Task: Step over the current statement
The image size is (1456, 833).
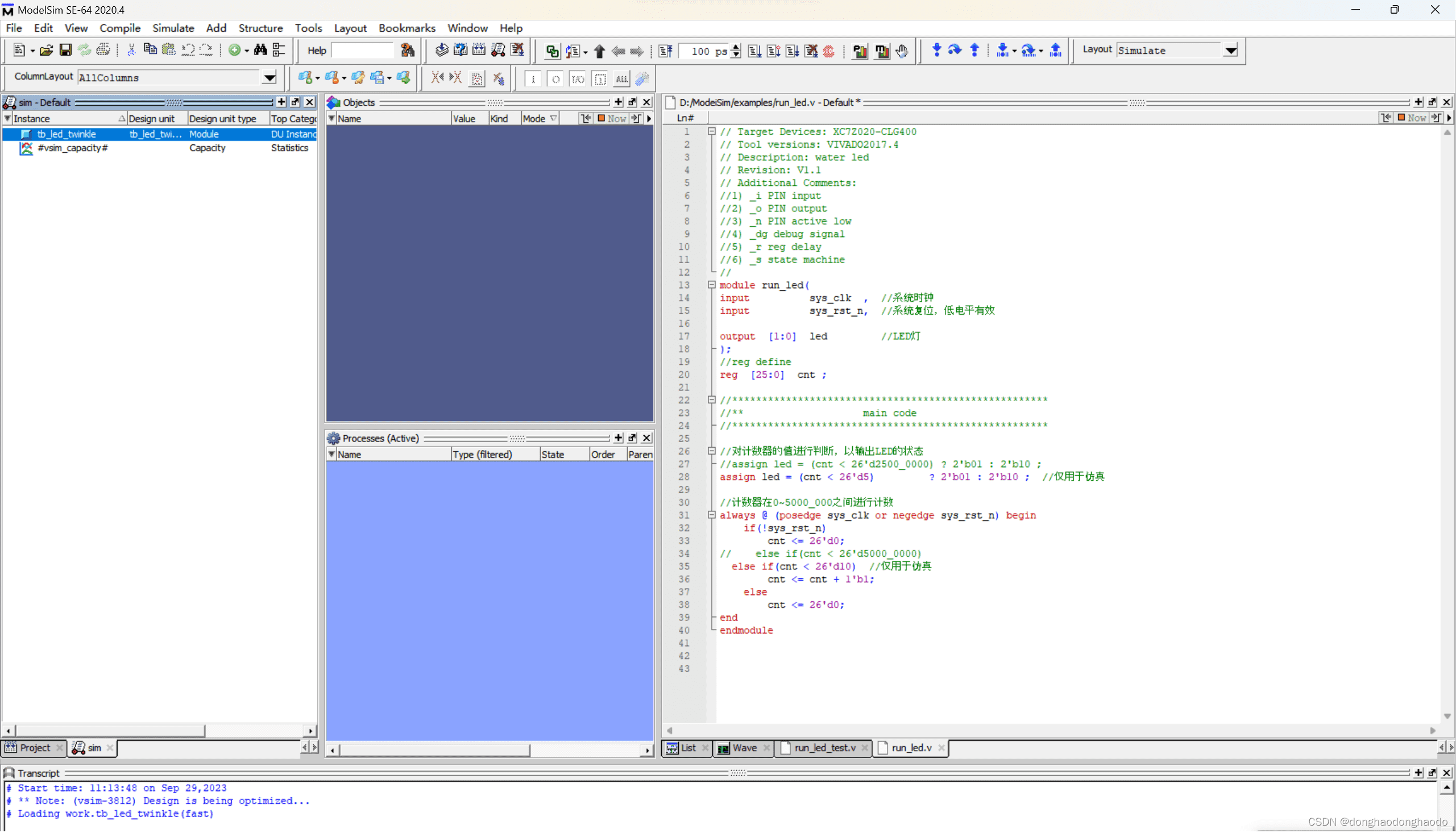Action: (954, 51)
